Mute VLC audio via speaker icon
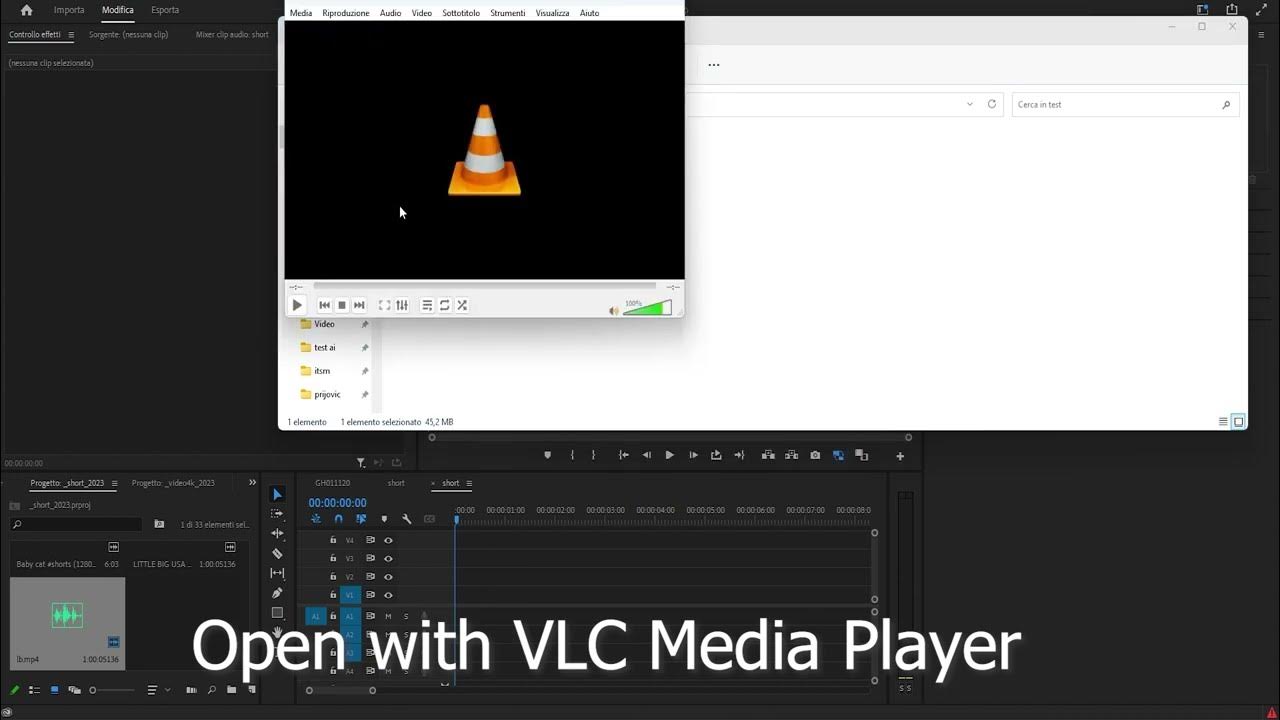This screenshot has width=1280, height=720. click(x=614, y=310)
